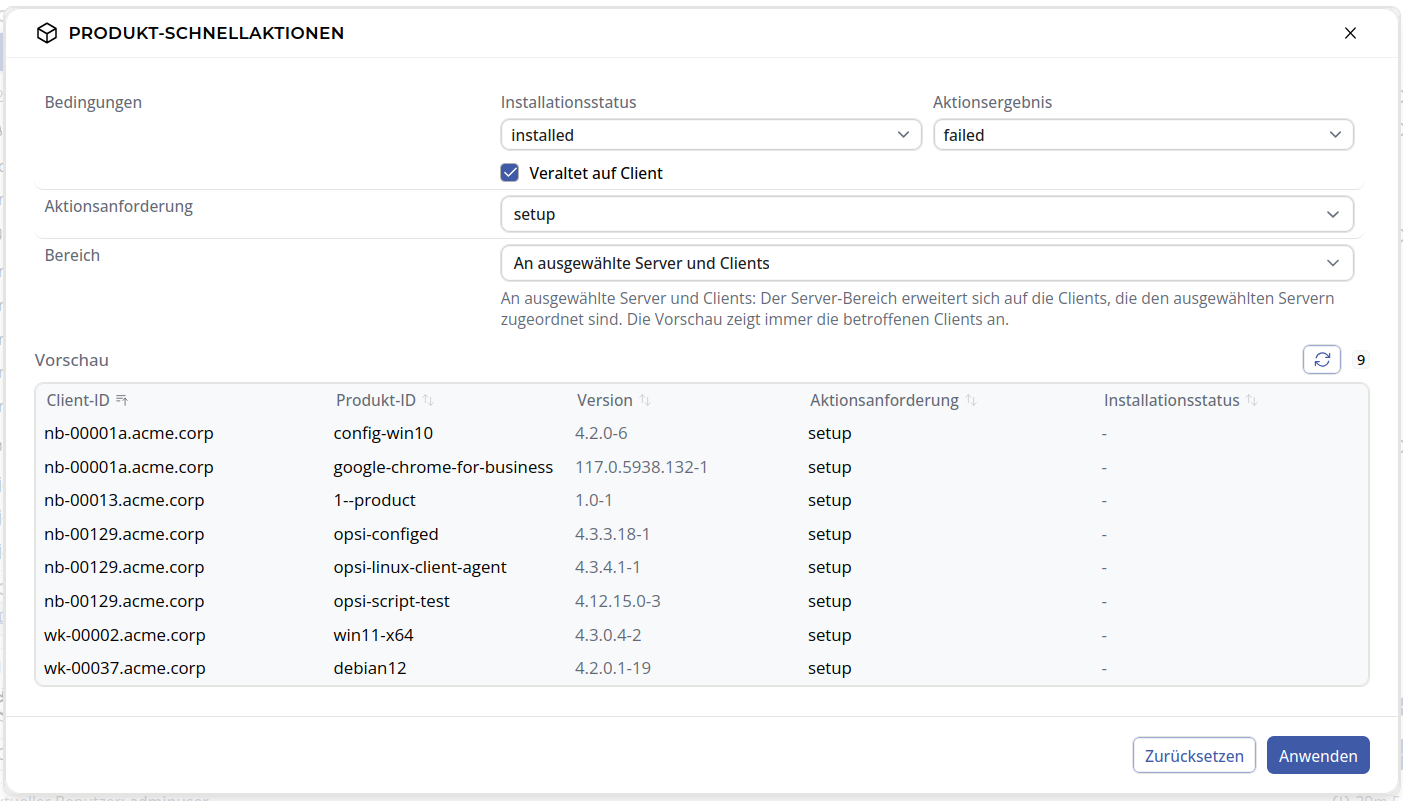Select the win11-x64 product cell
This screenshot has height=801, width=1403.
pyautogui.click(x=373, y=635)
